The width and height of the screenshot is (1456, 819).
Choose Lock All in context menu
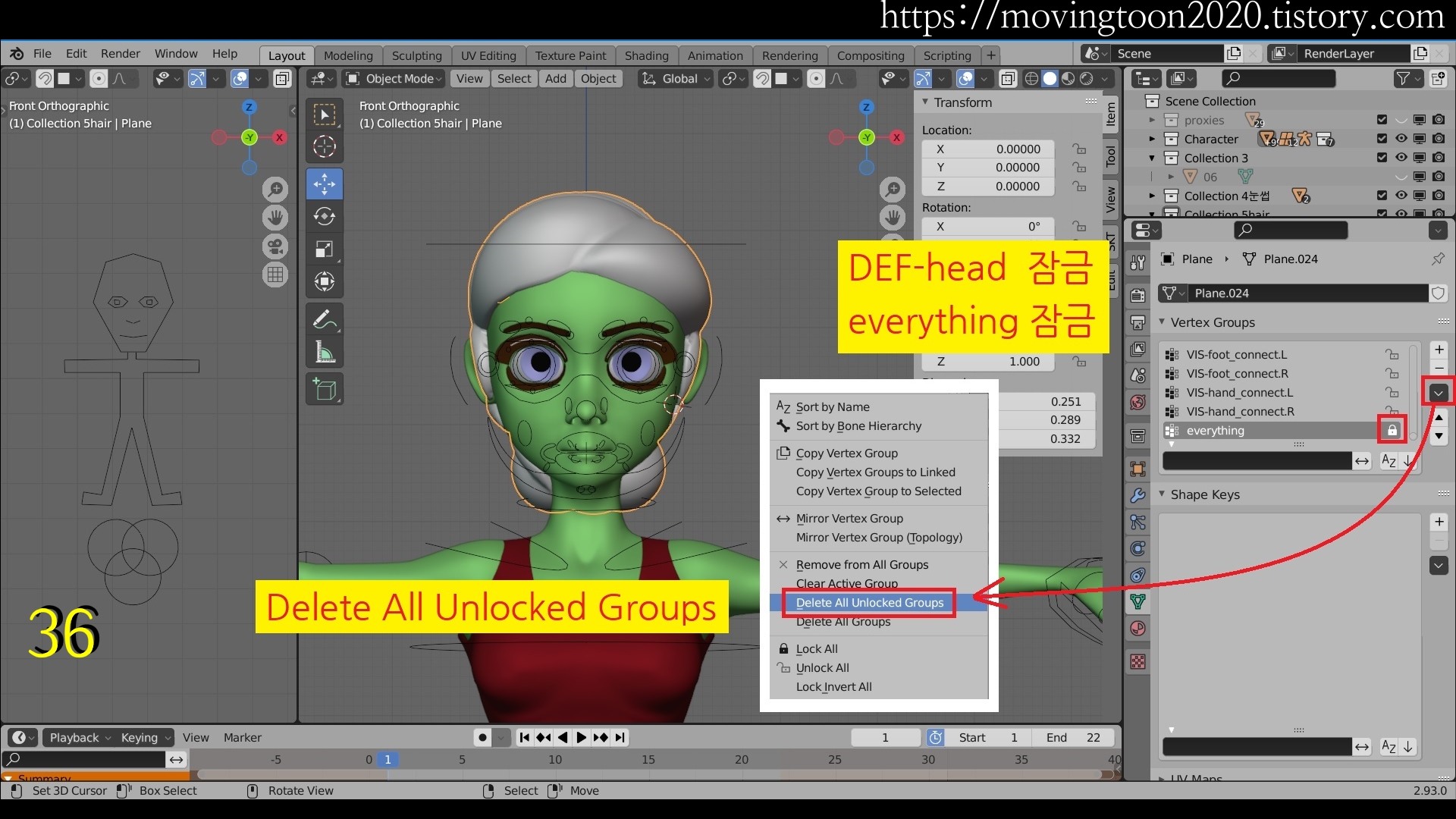click(817, 649)
